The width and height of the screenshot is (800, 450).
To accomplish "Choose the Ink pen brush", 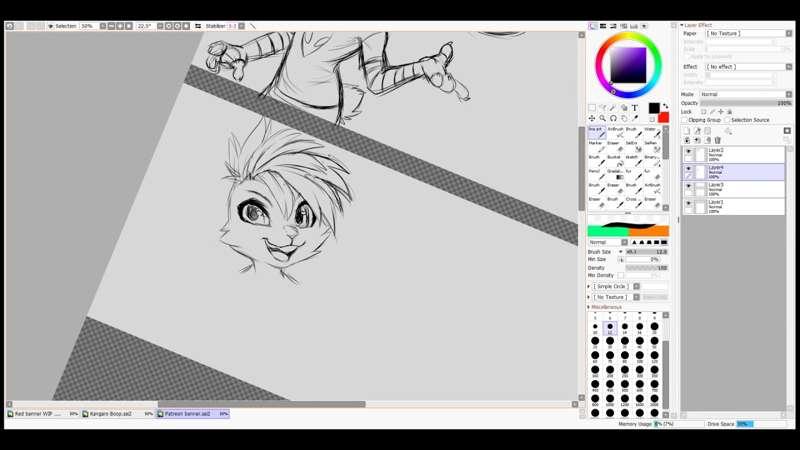I will coord(596,132).
